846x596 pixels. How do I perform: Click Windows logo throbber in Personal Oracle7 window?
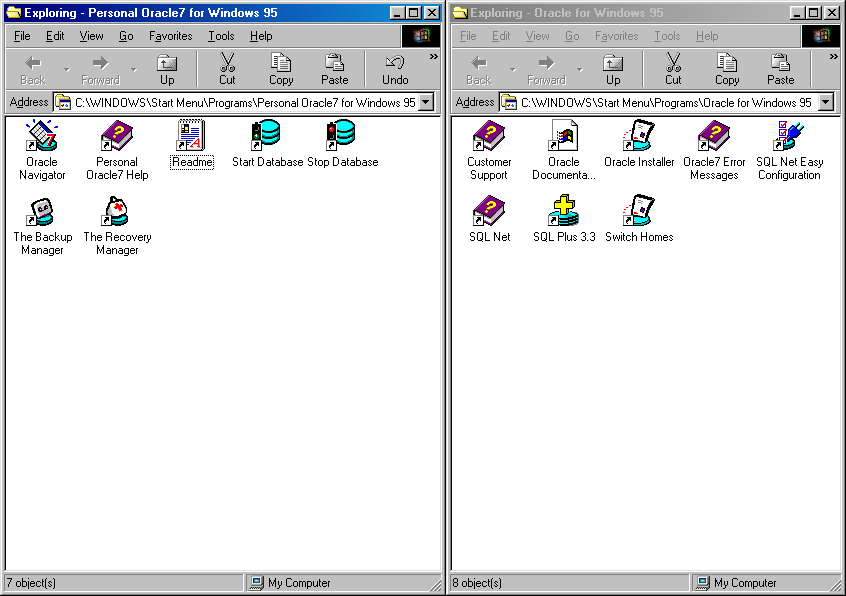coord(421,36)
